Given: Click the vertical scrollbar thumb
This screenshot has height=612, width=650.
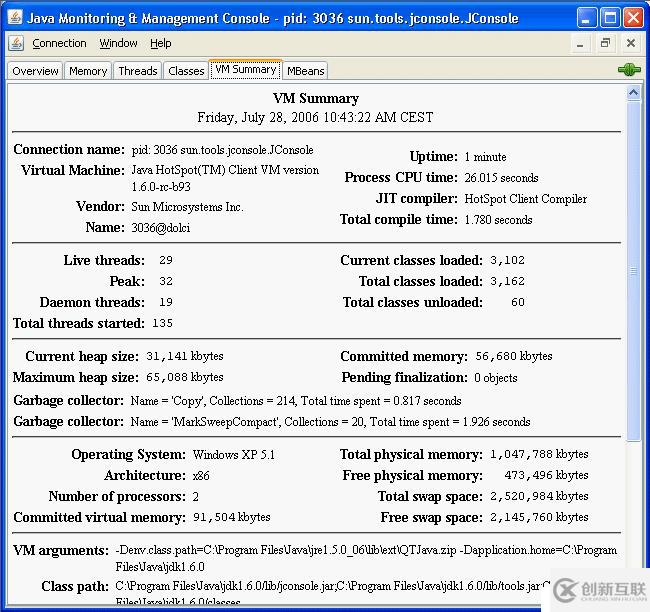Looking at the screenshot, I should coord(633,272).
